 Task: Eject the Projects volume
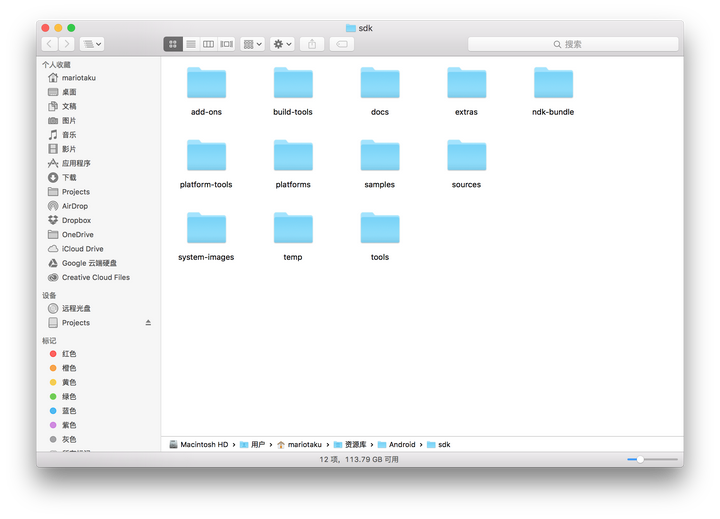point(148,322)
